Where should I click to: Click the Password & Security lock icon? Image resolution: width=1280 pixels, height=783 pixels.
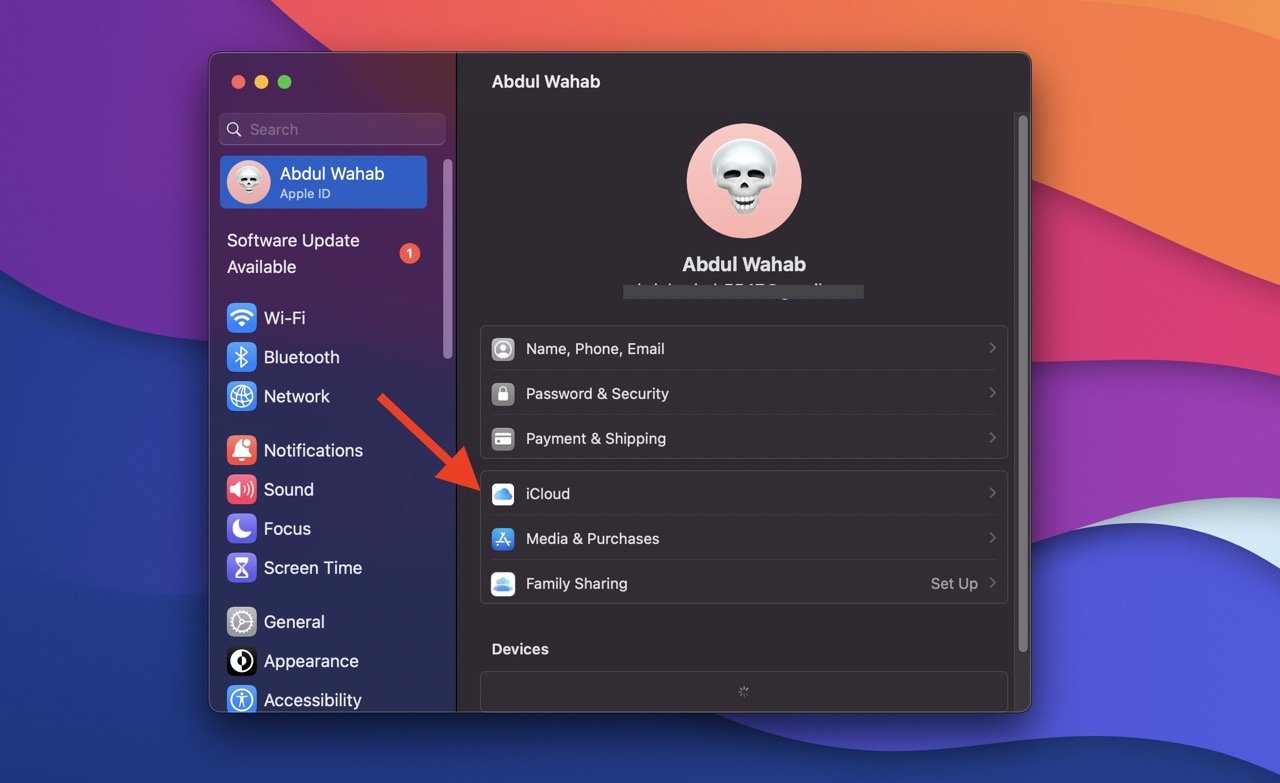coord(503,394)
